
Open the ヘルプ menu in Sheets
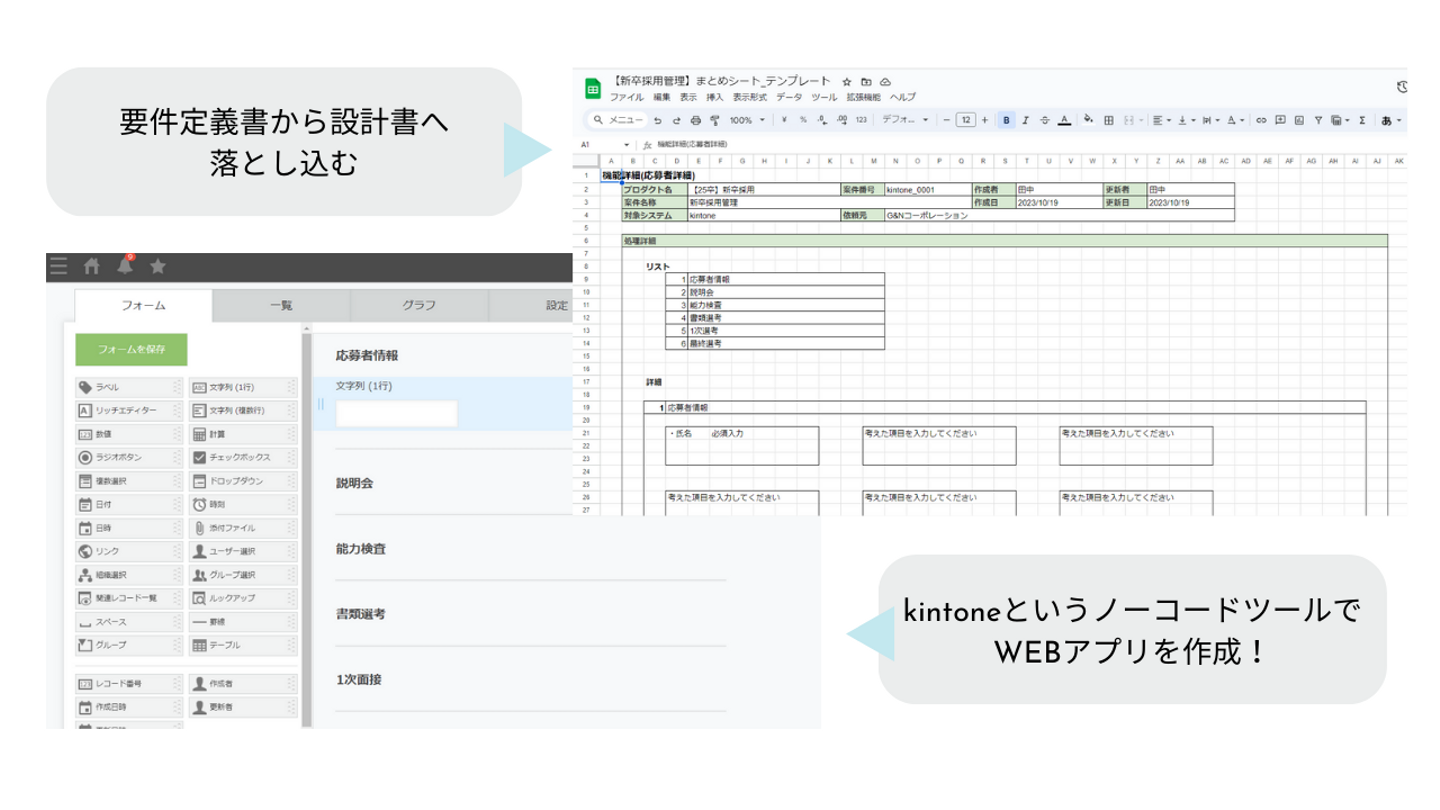point(902,97)
